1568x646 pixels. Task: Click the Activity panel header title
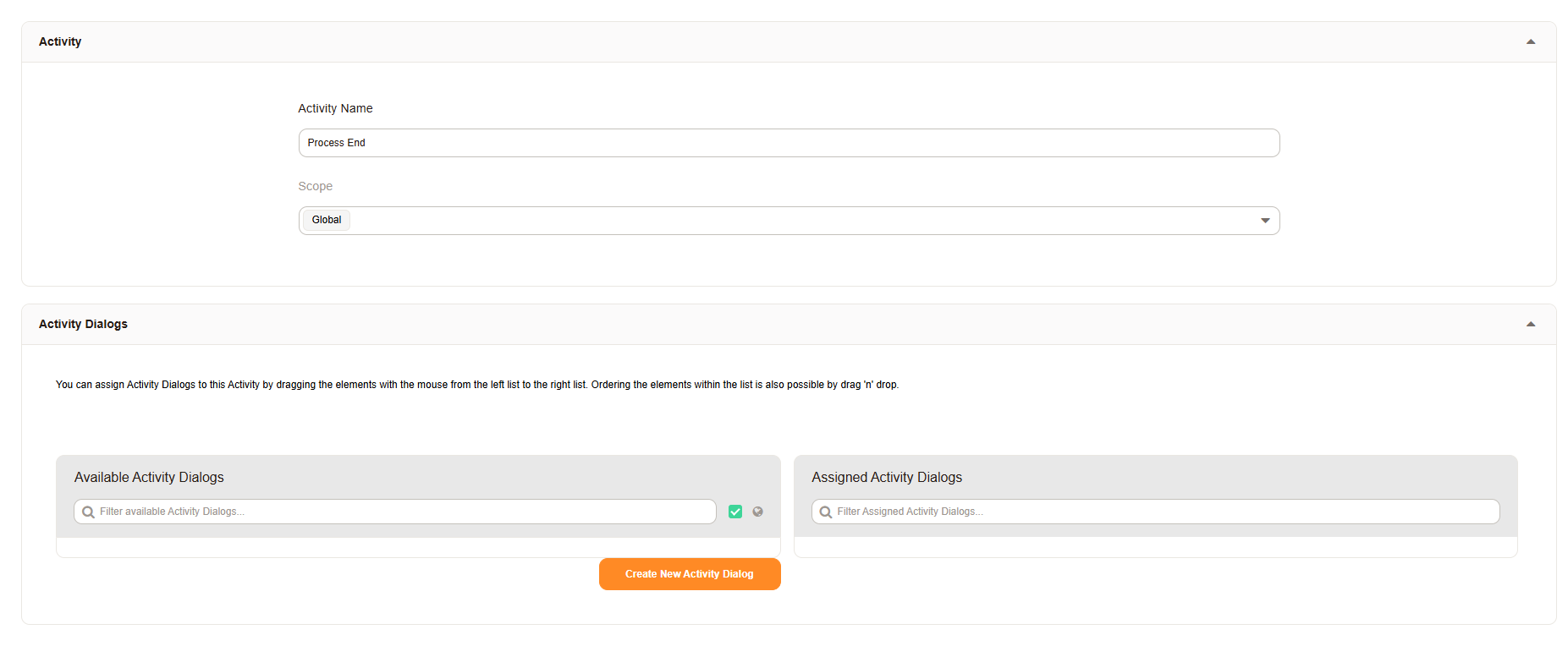coord(60,41)
